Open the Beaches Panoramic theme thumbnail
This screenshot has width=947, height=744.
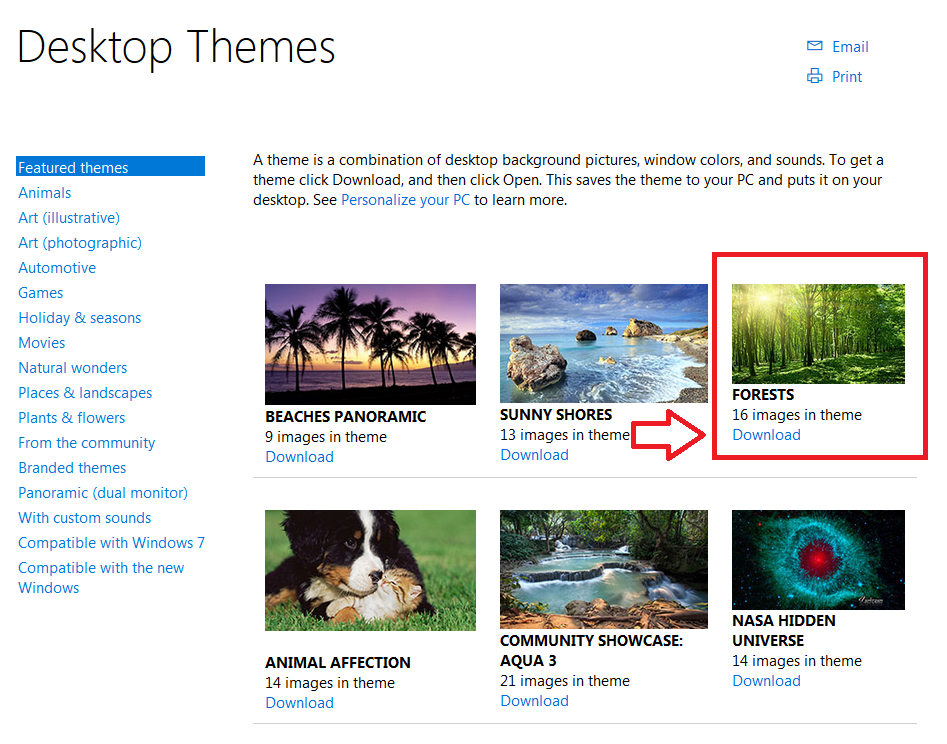[370, 344]
